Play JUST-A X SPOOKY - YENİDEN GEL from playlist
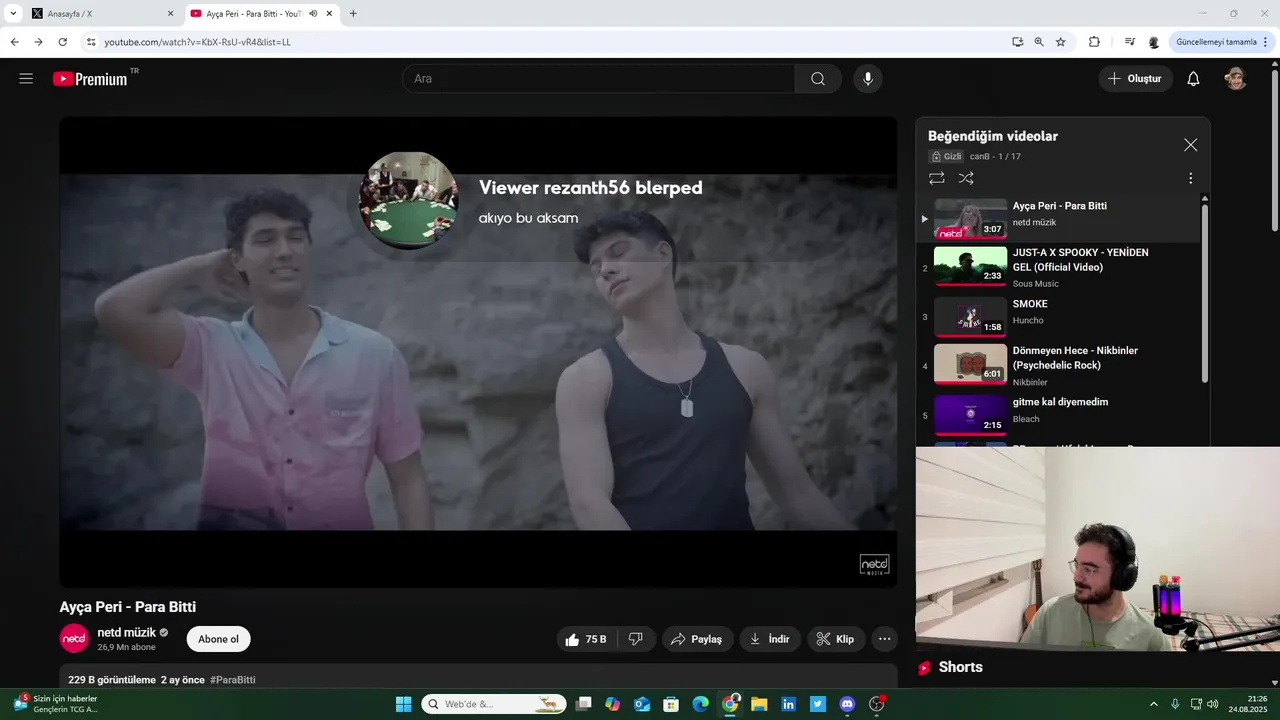Viewport: 1280px width, 720px height. click(x=1058, y=267)
